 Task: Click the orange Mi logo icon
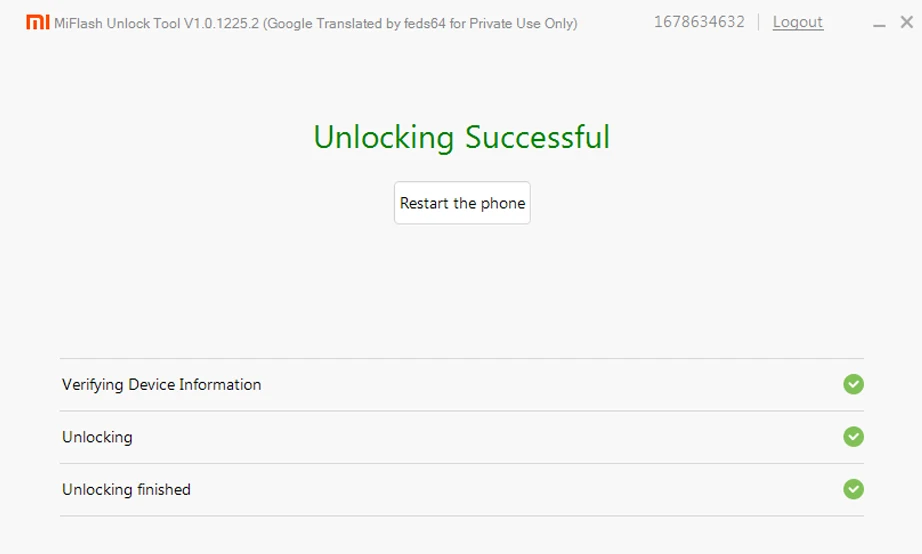point(38,22)
